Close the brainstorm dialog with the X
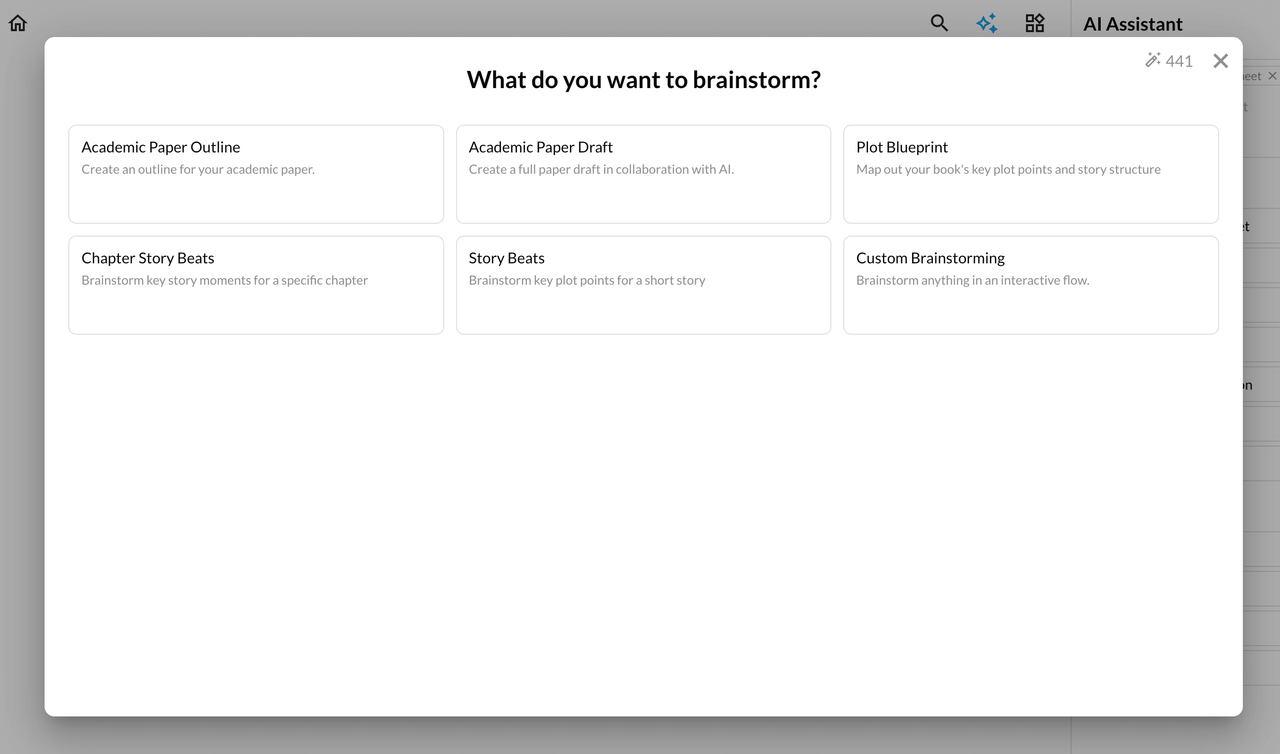Screen dimensions: 1280x754 coord(1220,61)
